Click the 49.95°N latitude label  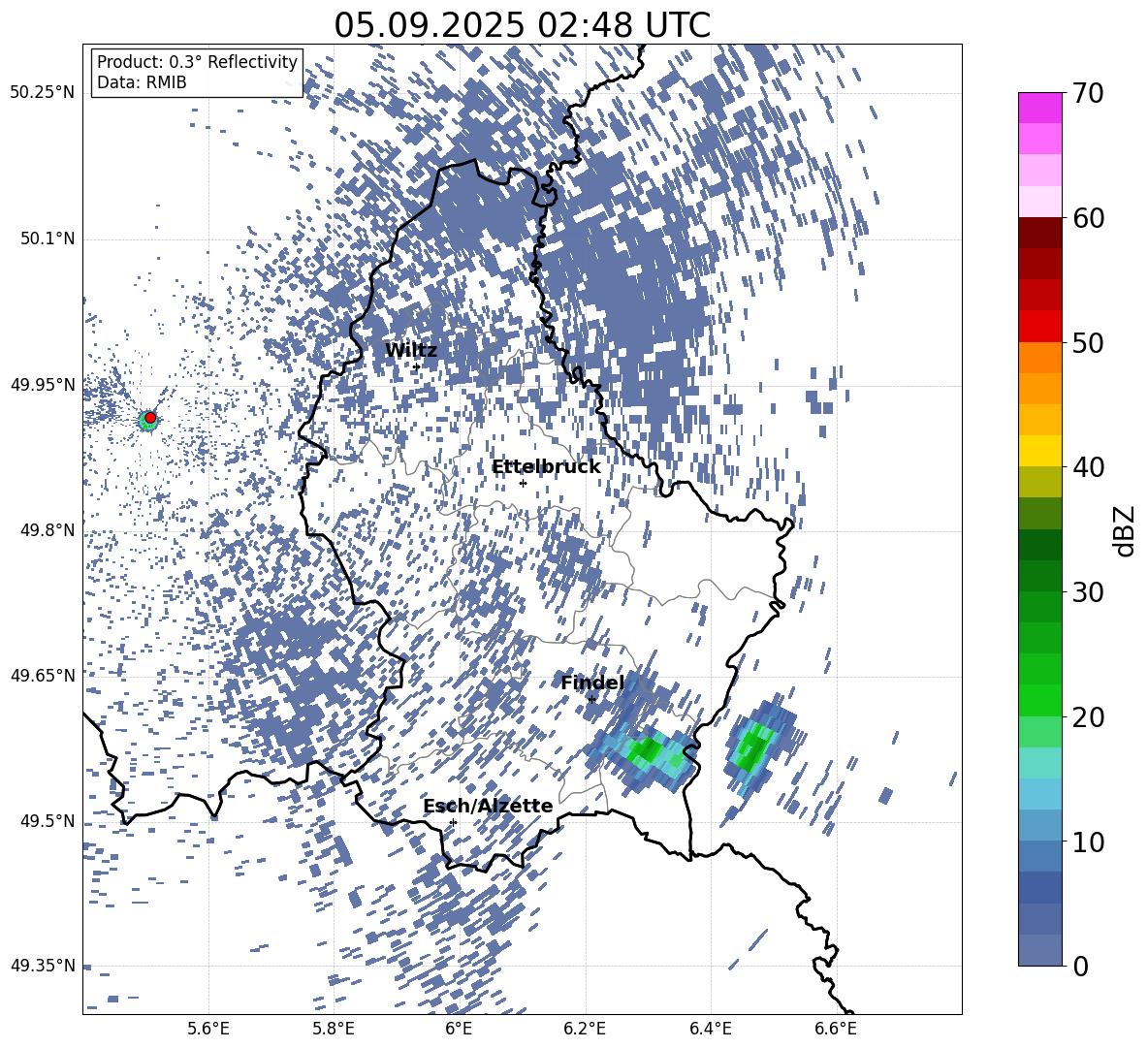pos(43,385)
